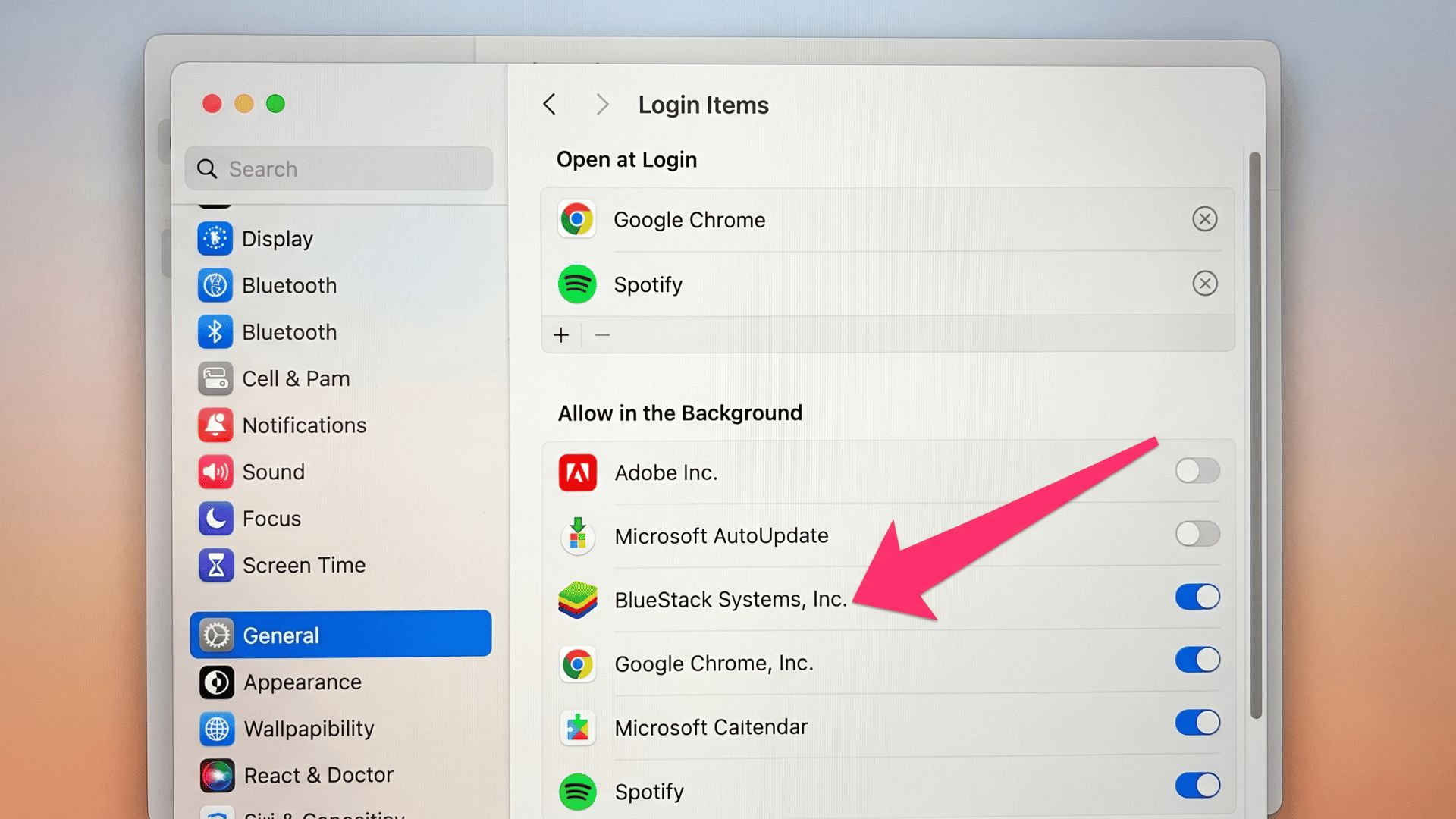Enable Adobe Inc. background toggle
The image size is (1456, 819).
pos(1197,471)
